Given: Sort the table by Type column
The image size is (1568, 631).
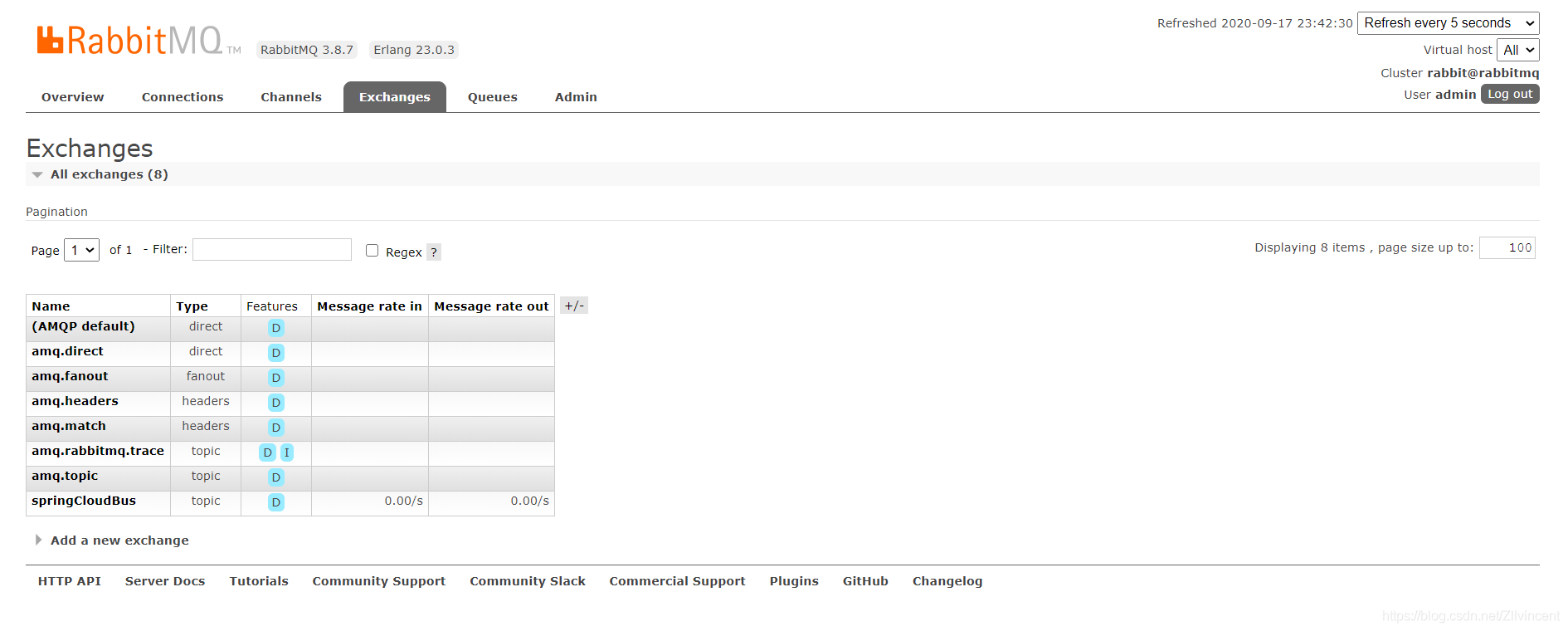Looking at the screenshot, I should 192,306.
